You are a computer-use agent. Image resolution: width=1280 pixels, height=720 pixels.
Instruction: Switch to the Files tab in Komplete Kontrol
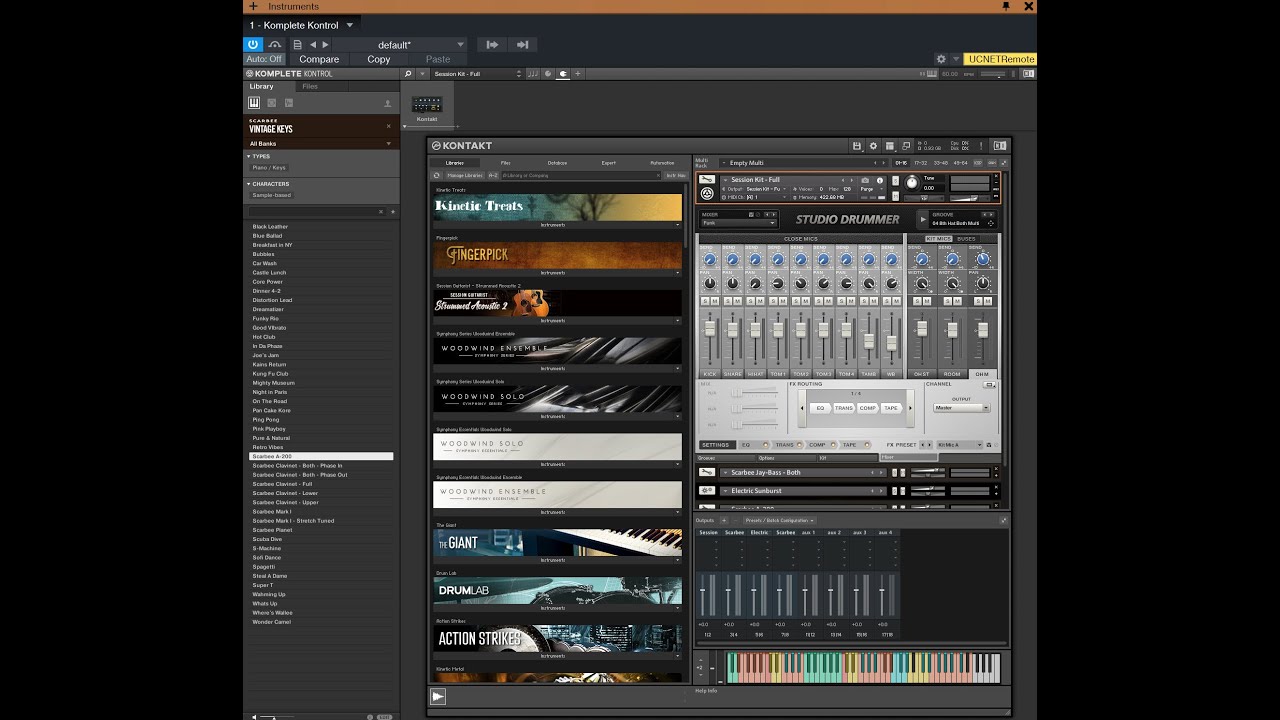(310, 86)
